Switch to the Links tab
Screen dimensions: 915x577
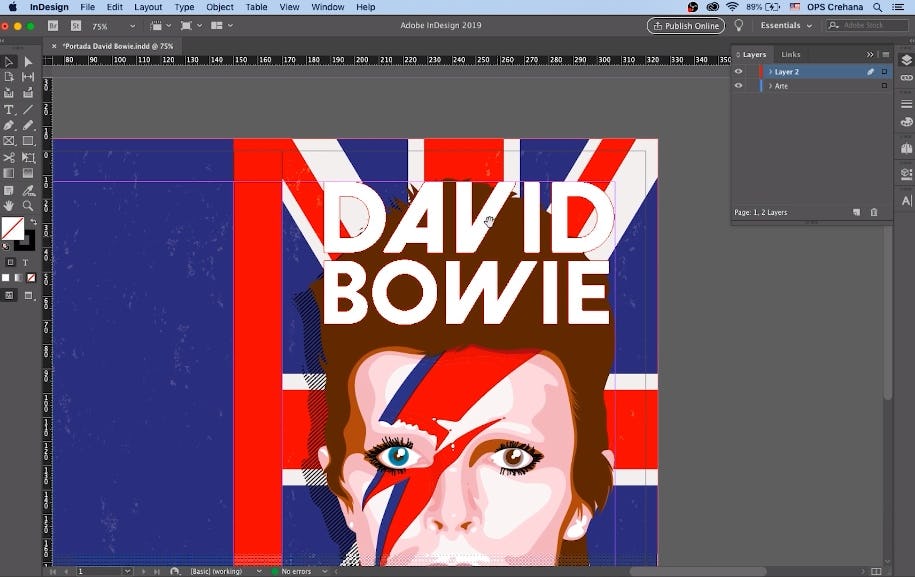point(790,54)
